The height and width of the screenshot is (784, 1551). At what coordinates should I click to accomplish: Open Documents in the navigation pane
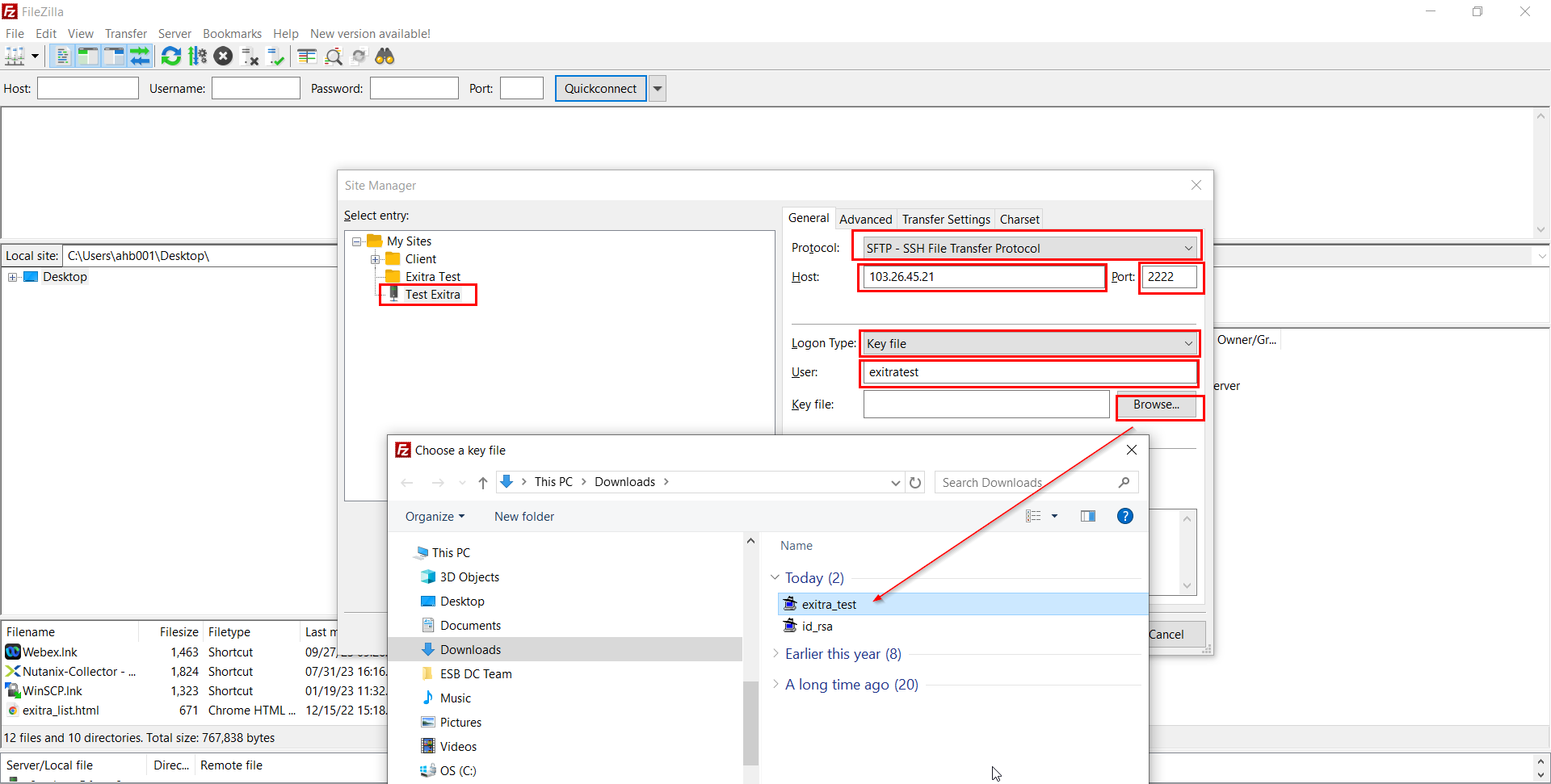click(470, 626)
